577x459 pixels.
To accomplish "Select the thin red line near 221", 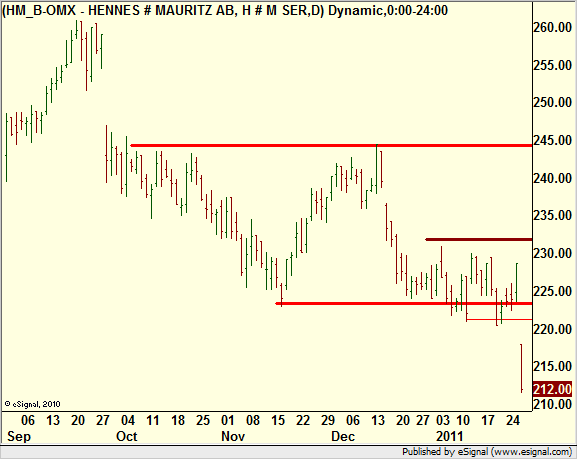I will [499, 319].
